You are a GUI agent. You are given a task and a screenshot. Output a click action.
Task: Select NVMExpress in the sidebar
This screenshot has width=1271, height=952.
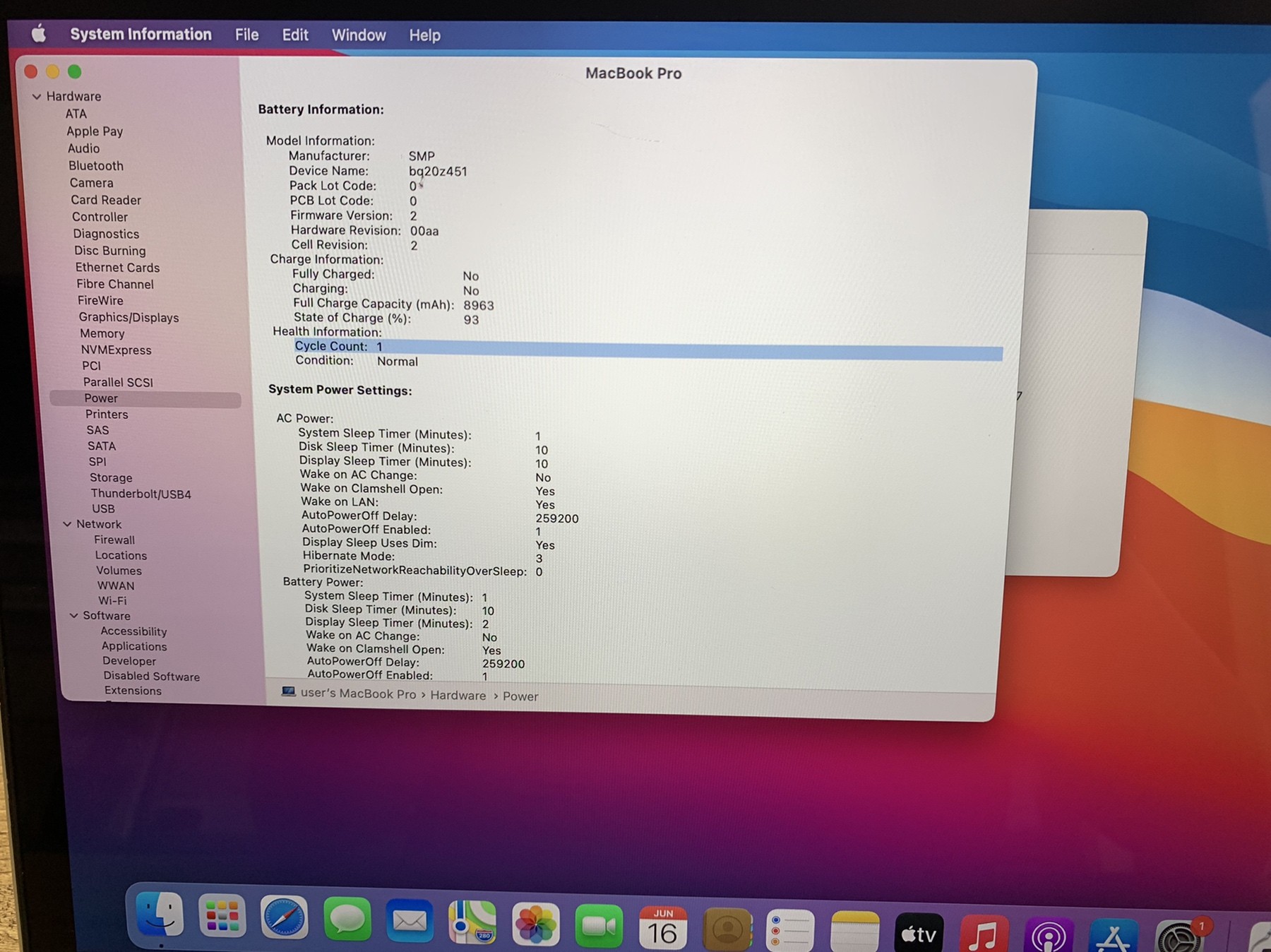[x=116, y=350]
